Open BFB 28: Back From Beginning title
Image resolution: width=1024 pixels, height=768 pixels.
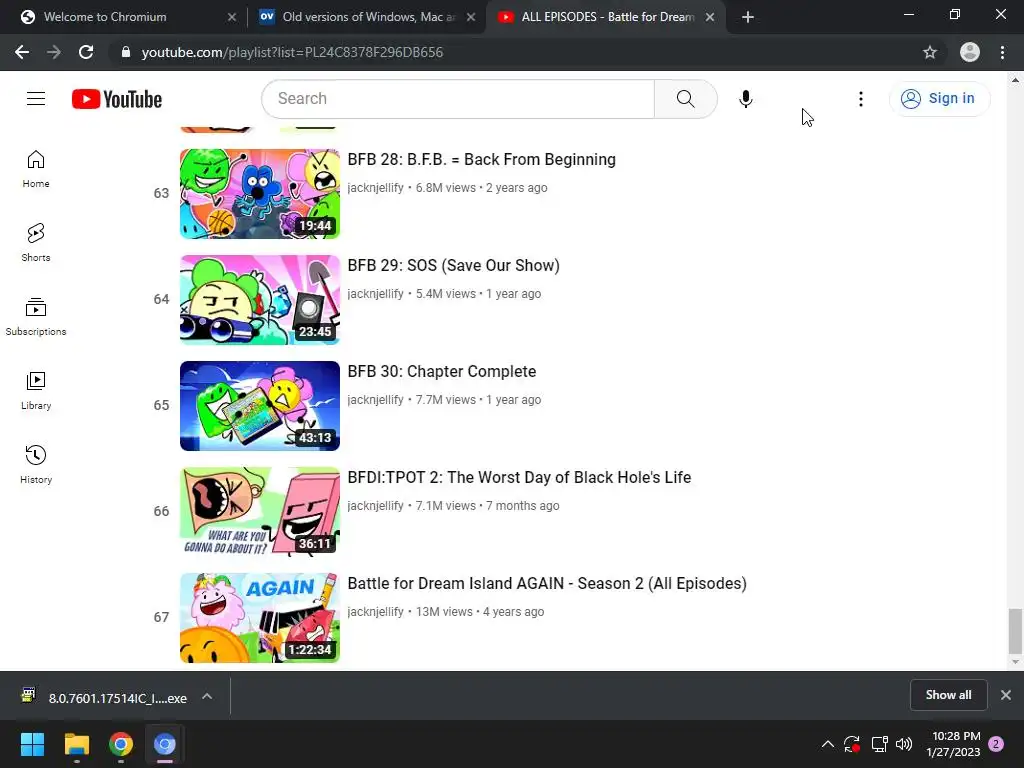click(481, 159)
